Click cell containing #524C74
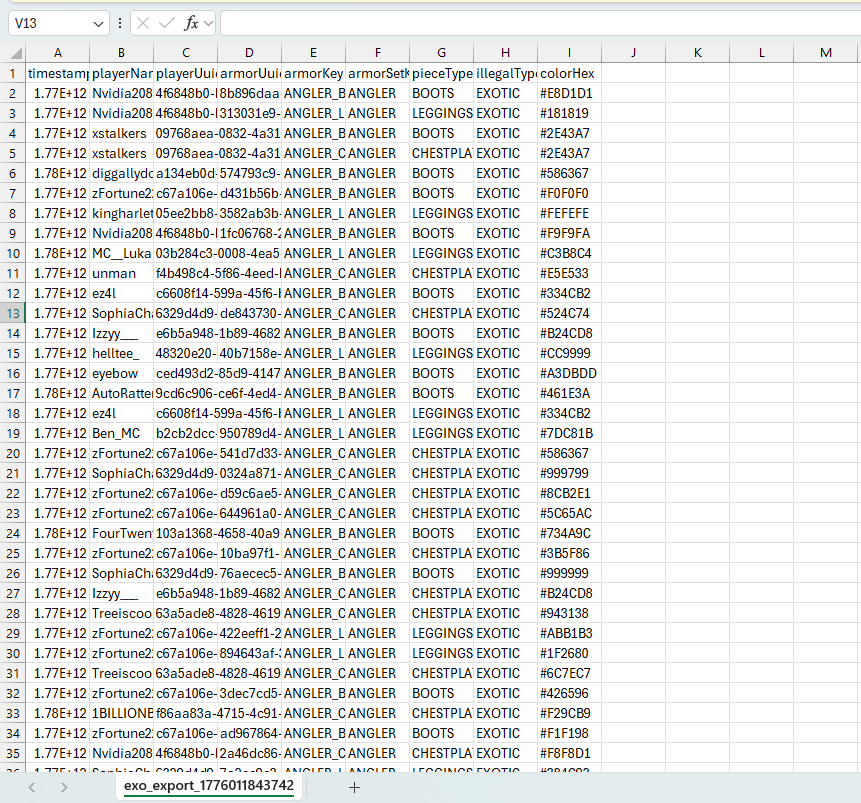 tap(569, 313)
